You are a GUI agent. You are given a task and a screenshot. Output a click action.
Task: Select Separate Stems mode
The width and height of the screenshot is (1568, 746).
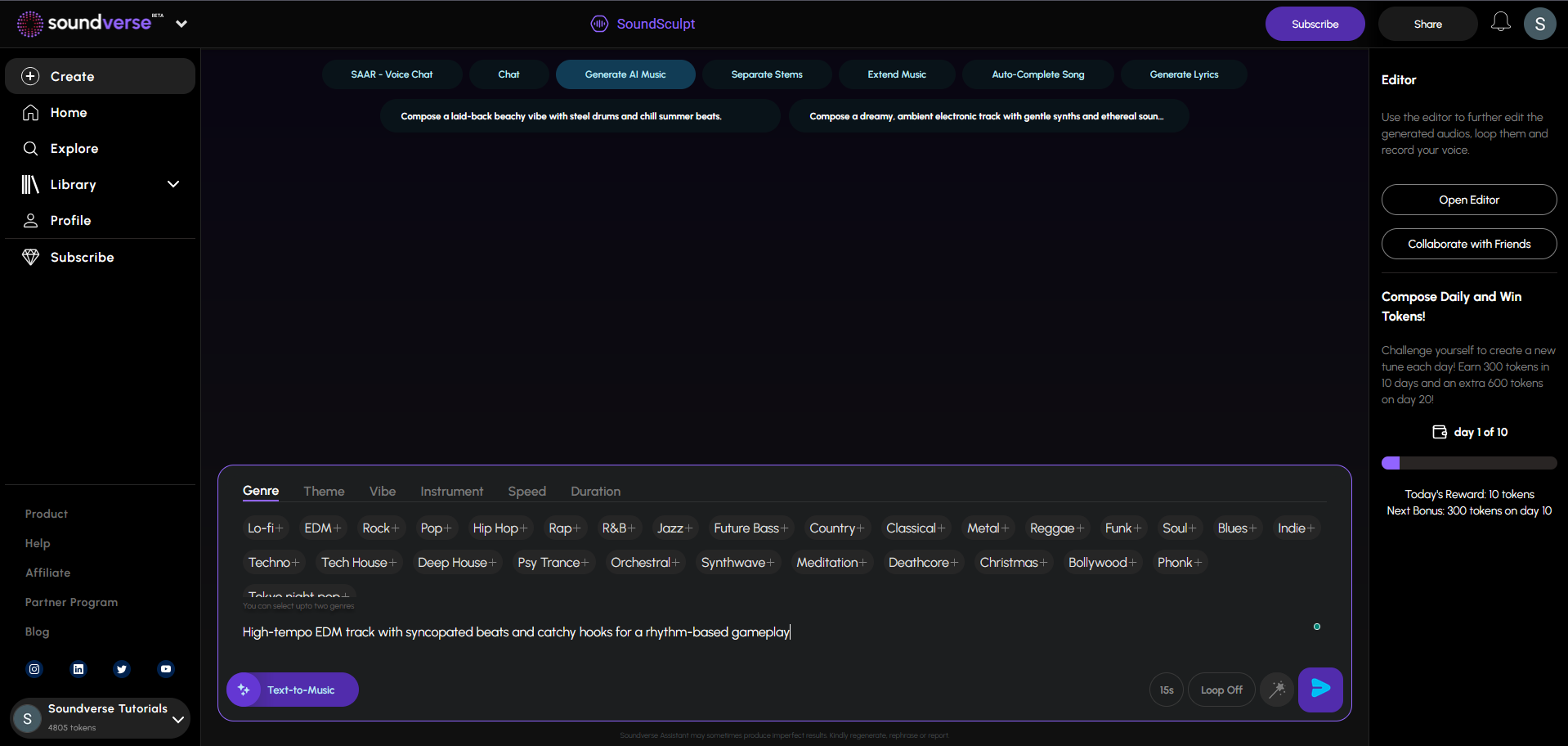[x=767, y=74]
